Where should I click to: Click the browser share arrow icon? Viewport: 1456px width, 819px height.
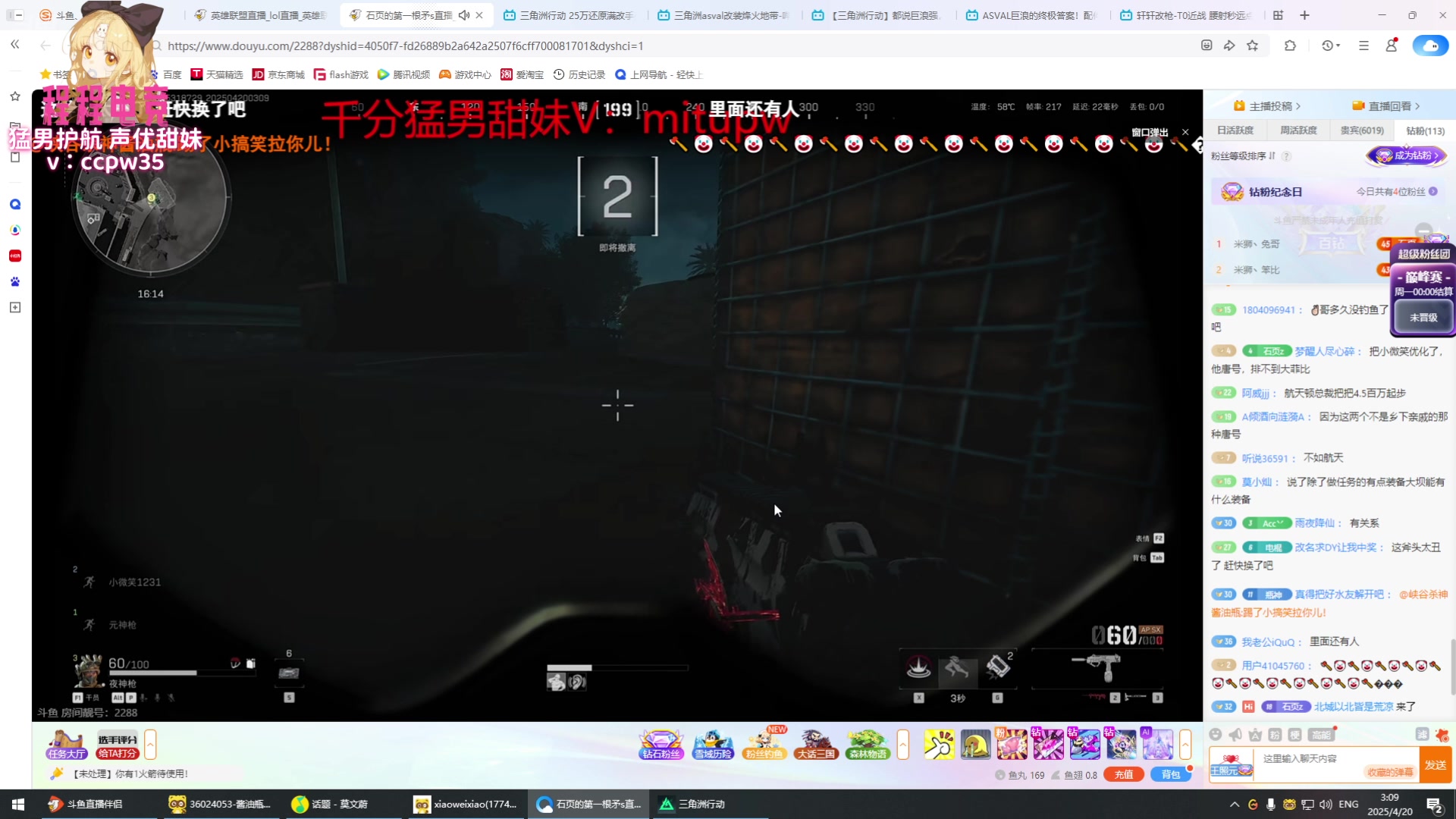[x=1229, y=45]
